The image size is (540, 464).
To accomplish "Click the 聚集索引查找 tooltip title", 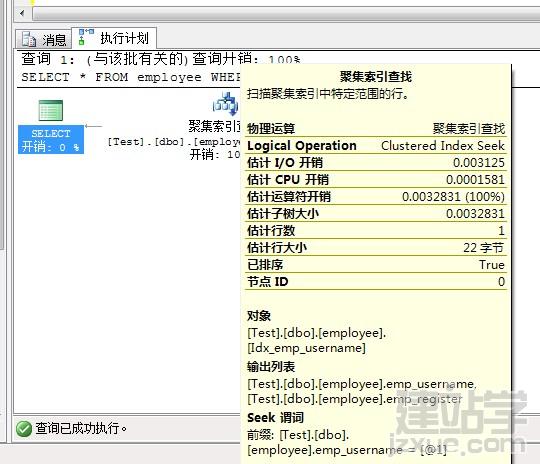I will coord(376,76).
